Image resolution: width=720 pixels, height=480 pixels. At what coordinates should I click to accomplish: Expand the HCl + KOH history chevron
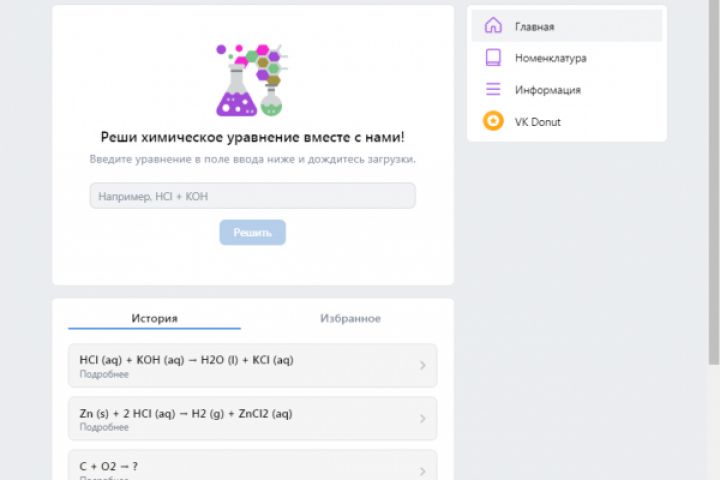(x=422, y=366)
